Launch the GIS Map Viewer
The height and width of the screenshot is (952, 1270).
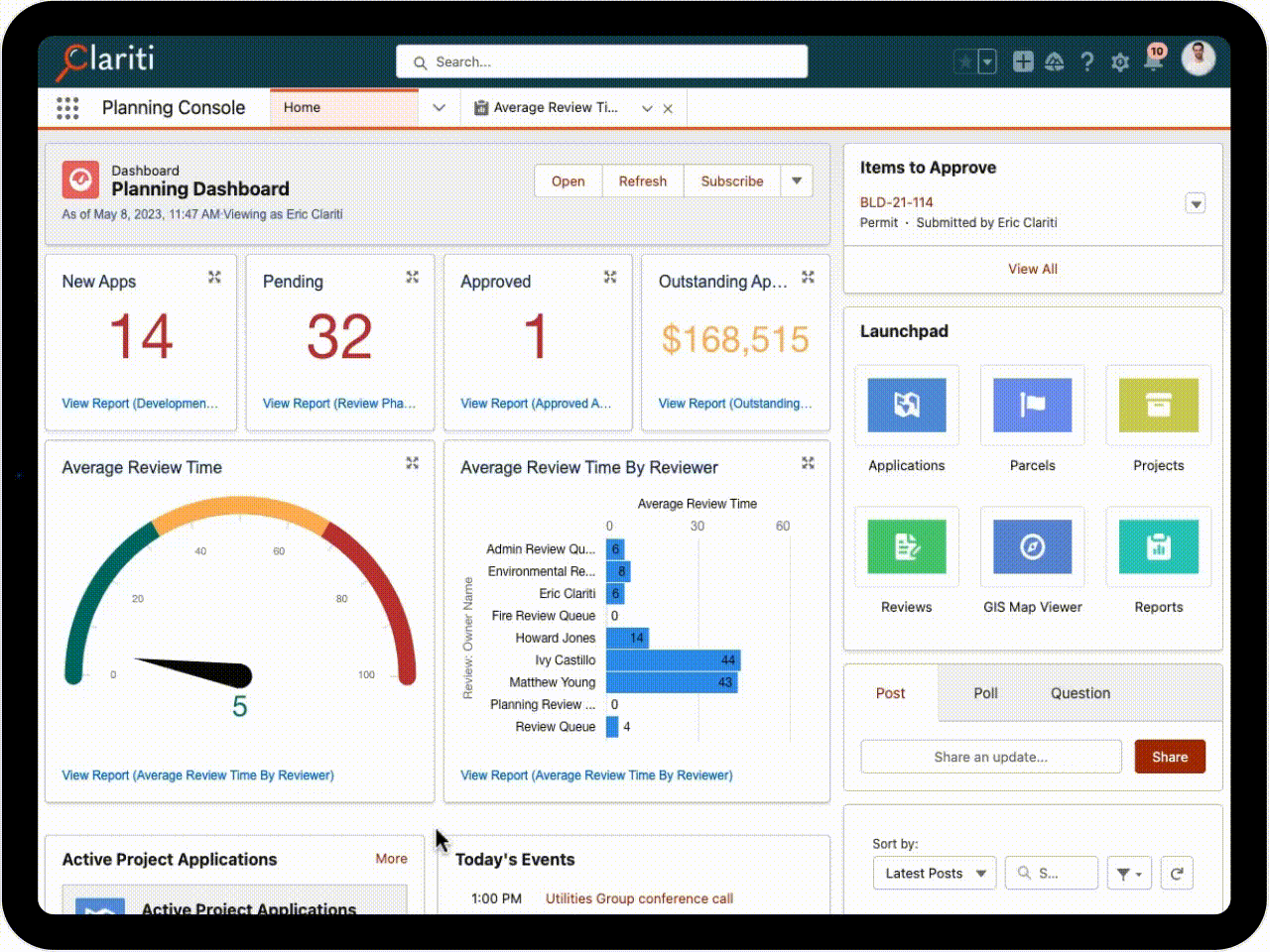coord(1032,546)
